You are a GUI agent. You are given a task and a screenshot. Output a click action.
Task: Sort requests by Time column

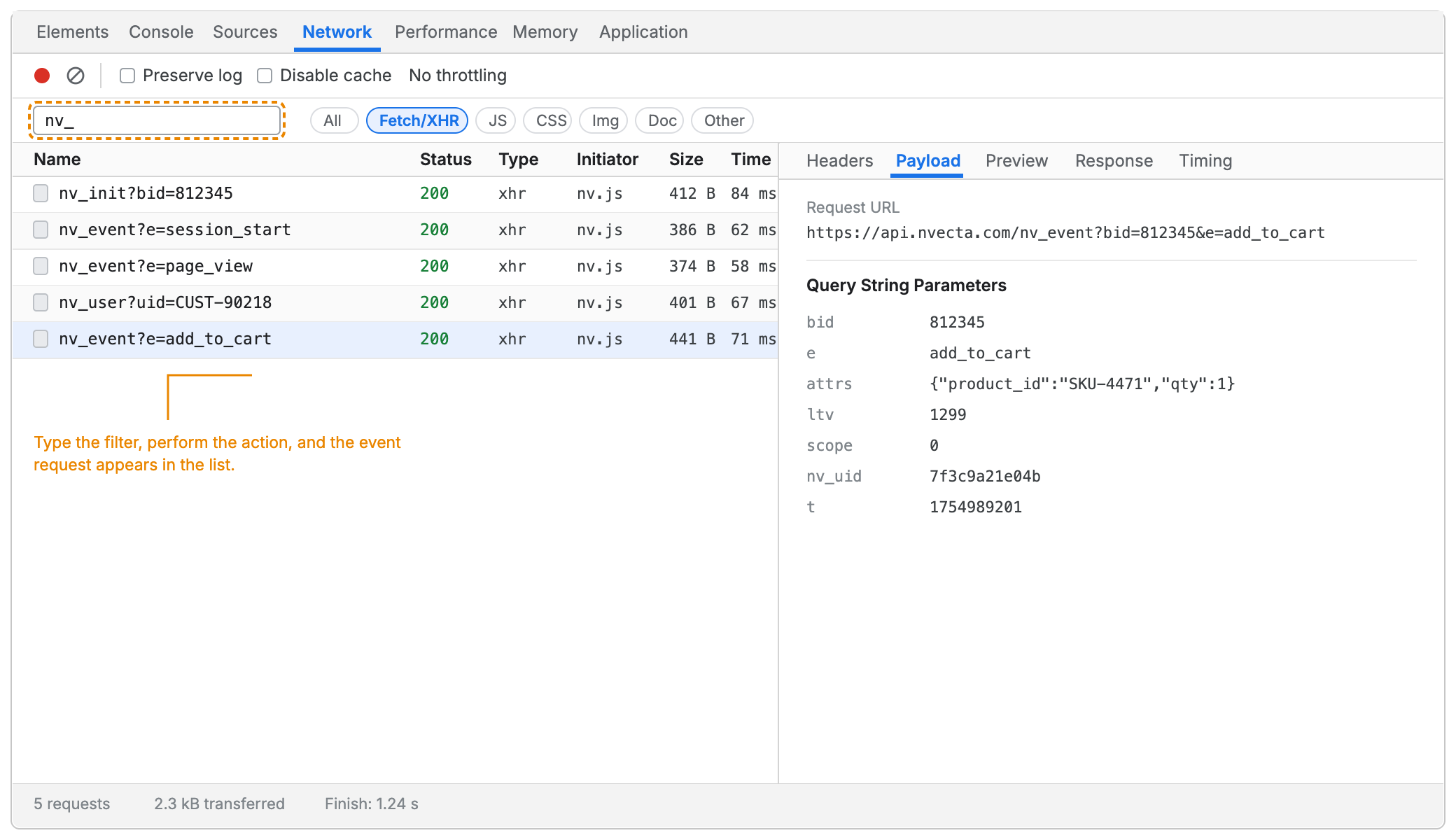click(x=751, y=160)
